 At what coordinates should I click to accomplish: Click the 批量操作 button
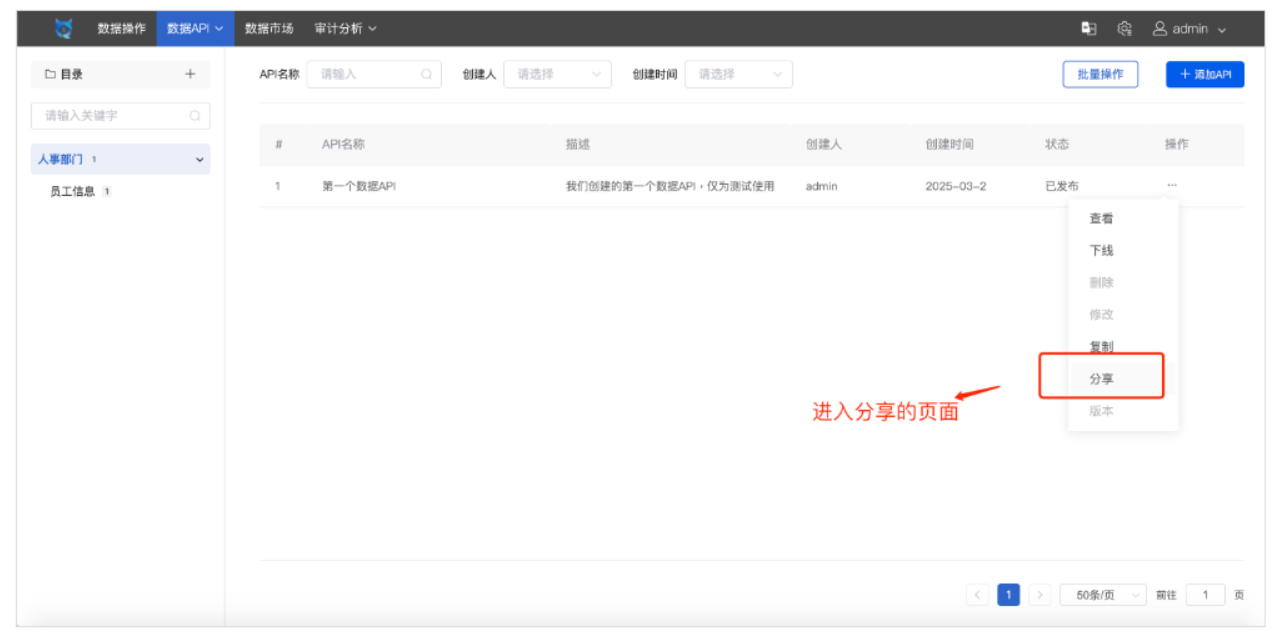1100,73
